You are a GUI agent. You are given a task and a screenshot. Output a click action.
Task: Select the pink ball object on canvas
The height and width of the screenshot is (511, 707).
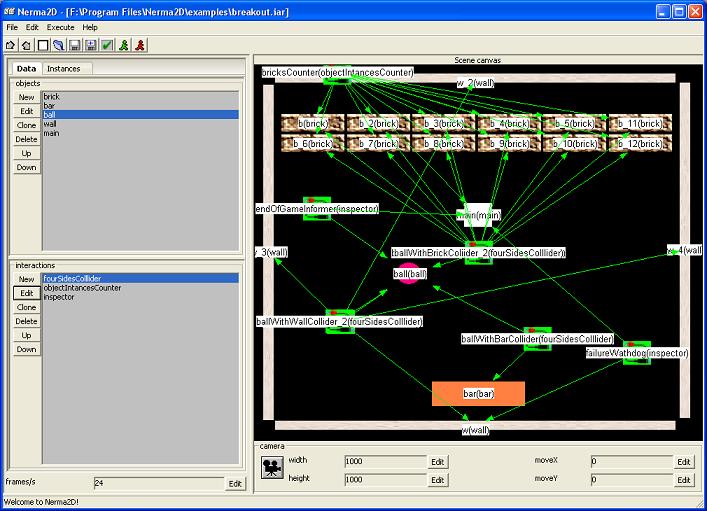coord(408,273)
